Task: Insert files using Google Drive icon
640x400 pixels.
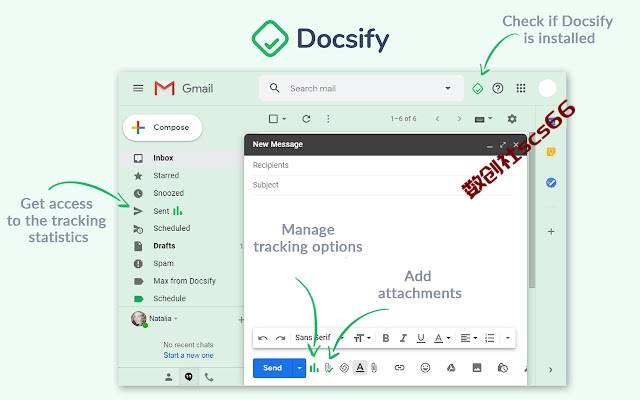Action: tap(451, 368)
